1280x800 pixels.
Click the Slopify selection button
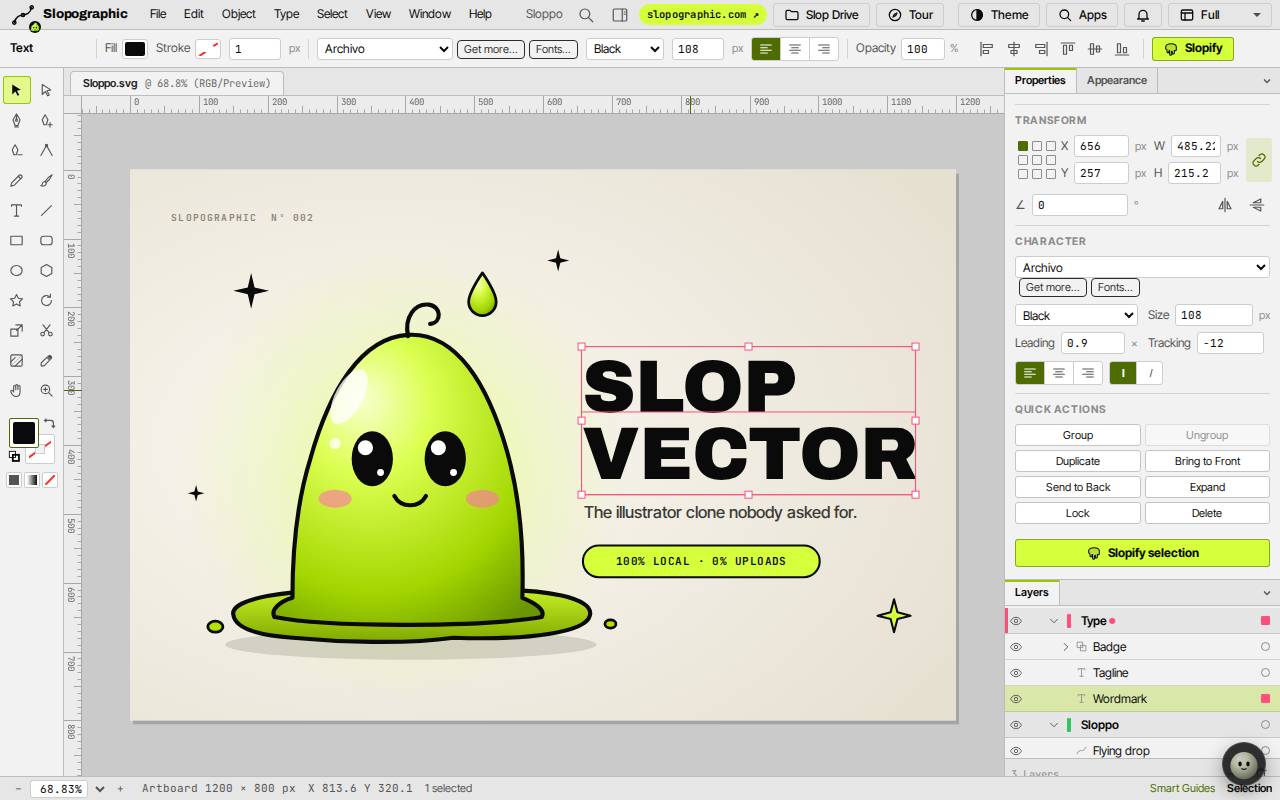1142,553
